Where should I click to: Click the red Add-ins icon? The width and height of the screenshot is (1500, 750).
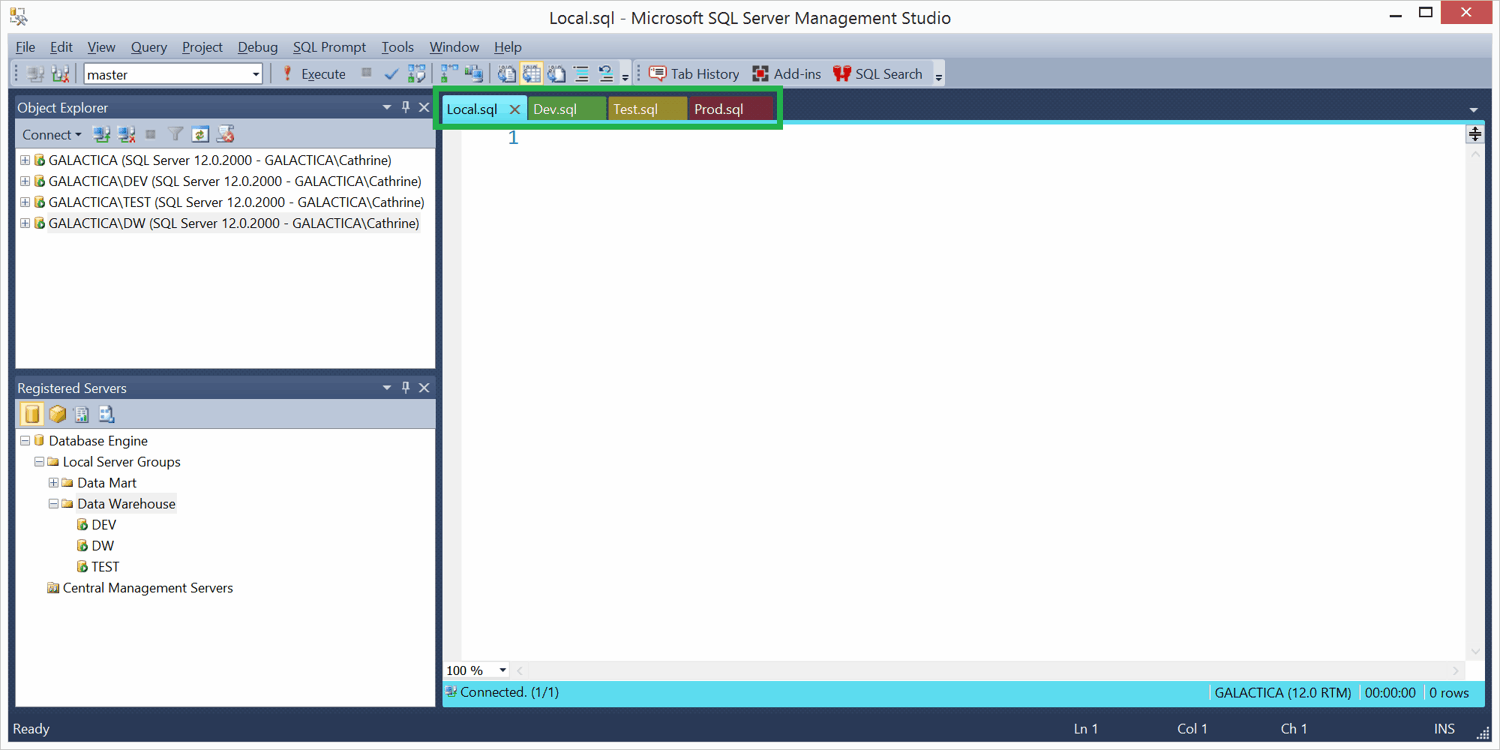pos(760,74)
